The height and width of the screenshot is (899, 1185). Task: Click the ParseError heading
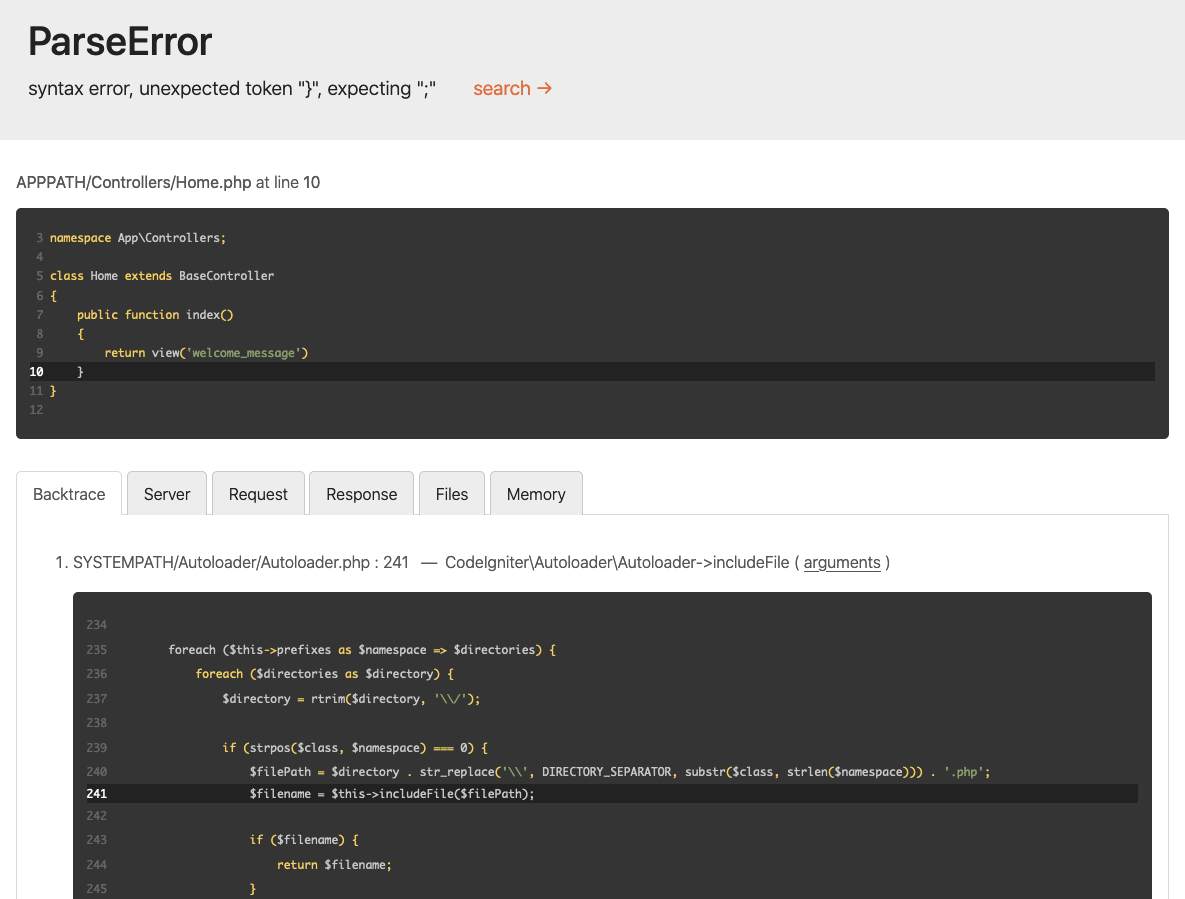pos(119,42)
